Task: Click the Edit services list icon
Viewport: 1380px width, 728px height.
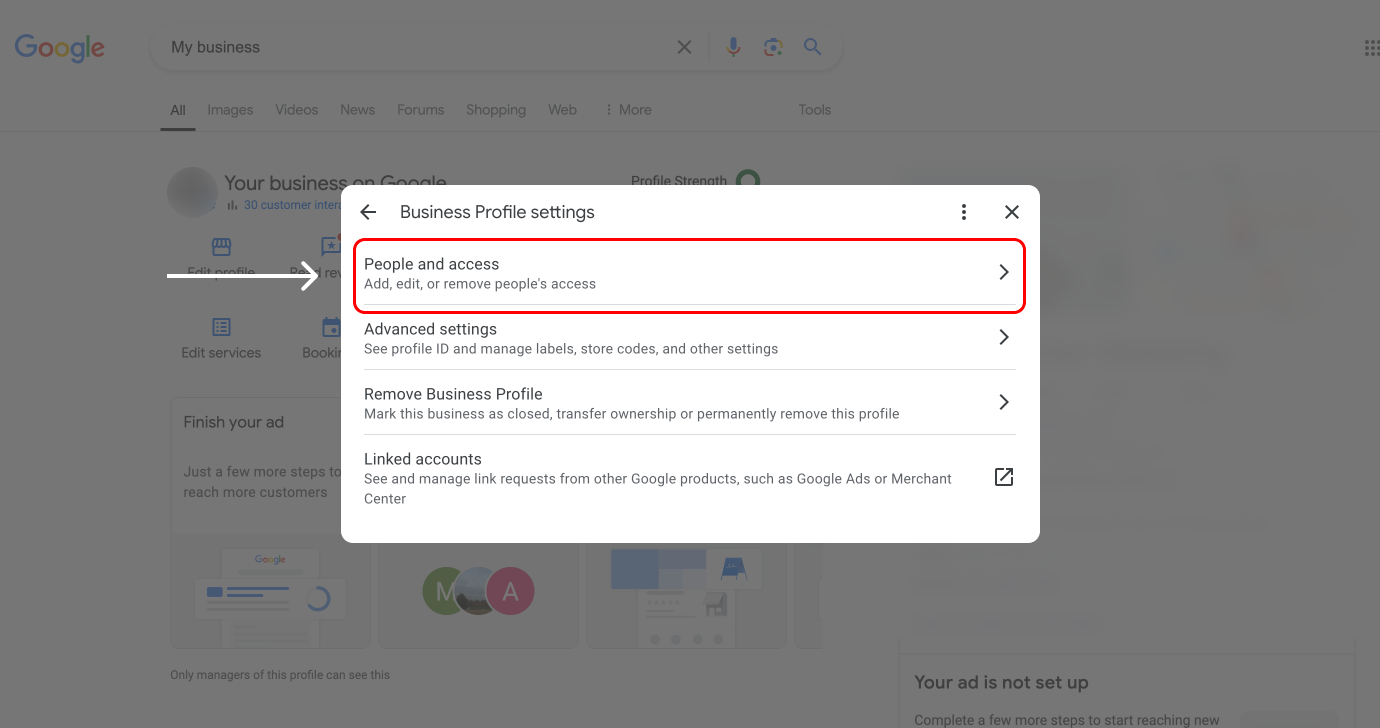Action: [221, 327]
